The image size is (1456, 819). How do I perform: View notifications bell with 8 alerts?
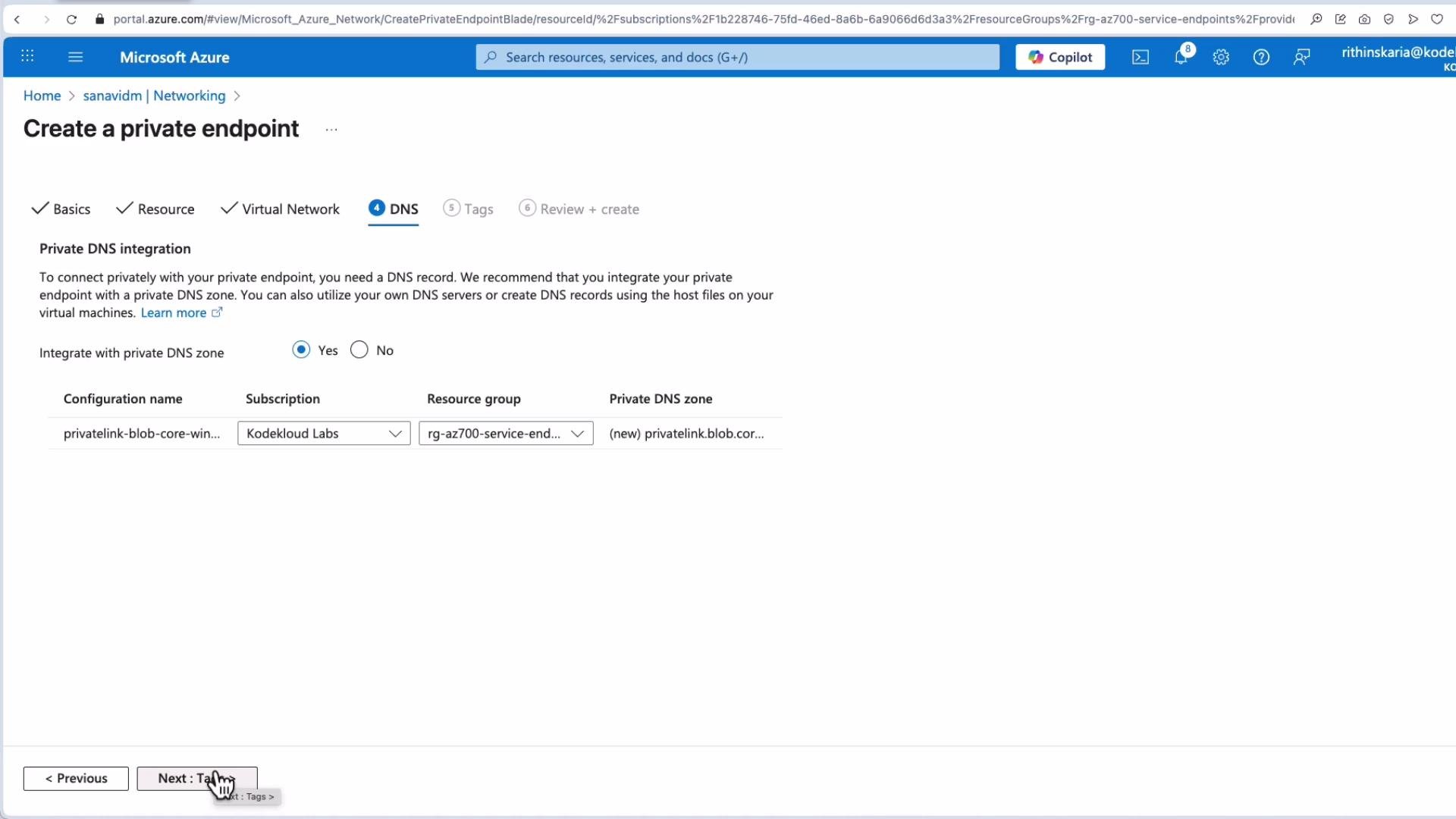[1181, 56]
